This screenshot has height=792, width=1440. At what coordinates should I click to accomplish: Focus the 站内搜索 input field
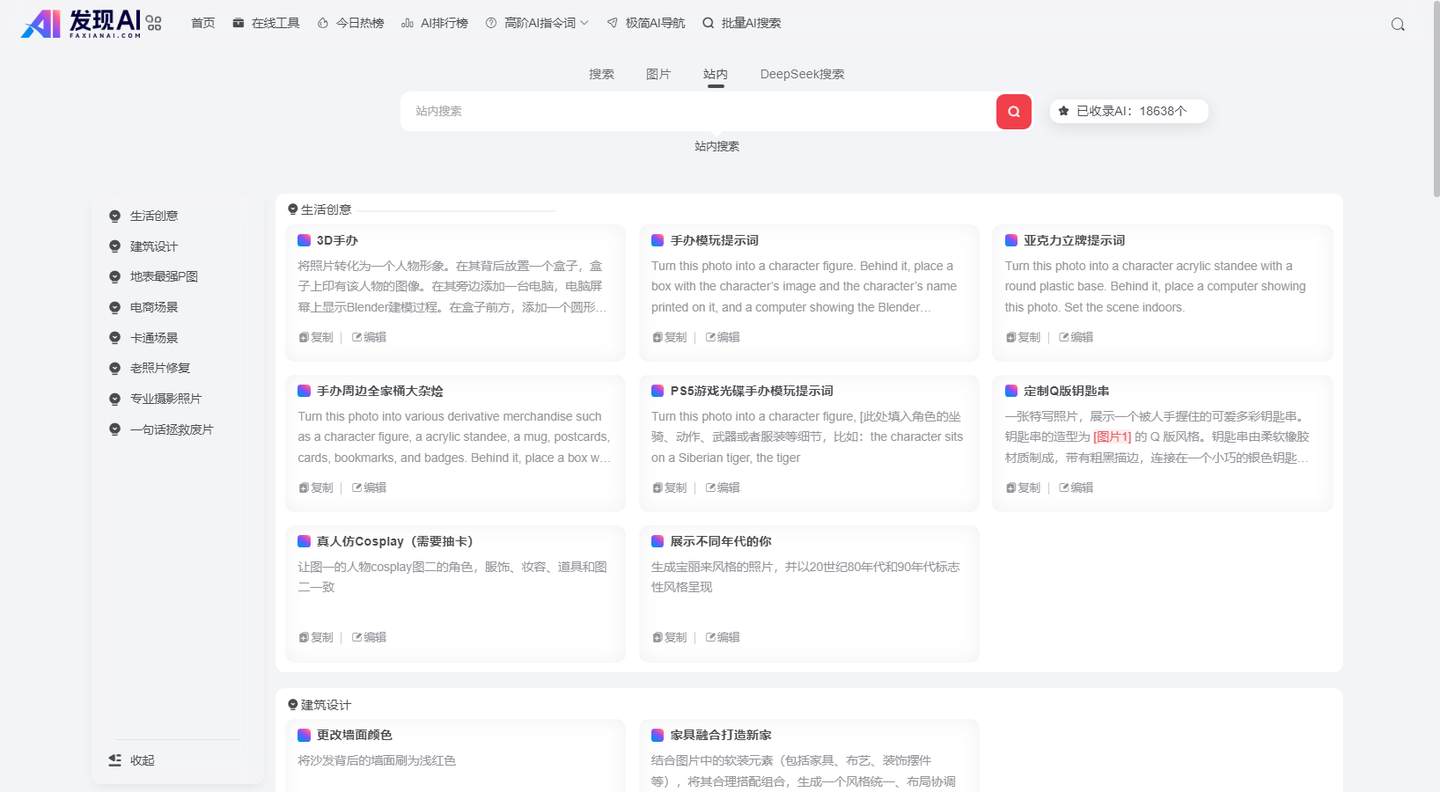point(698,111)
